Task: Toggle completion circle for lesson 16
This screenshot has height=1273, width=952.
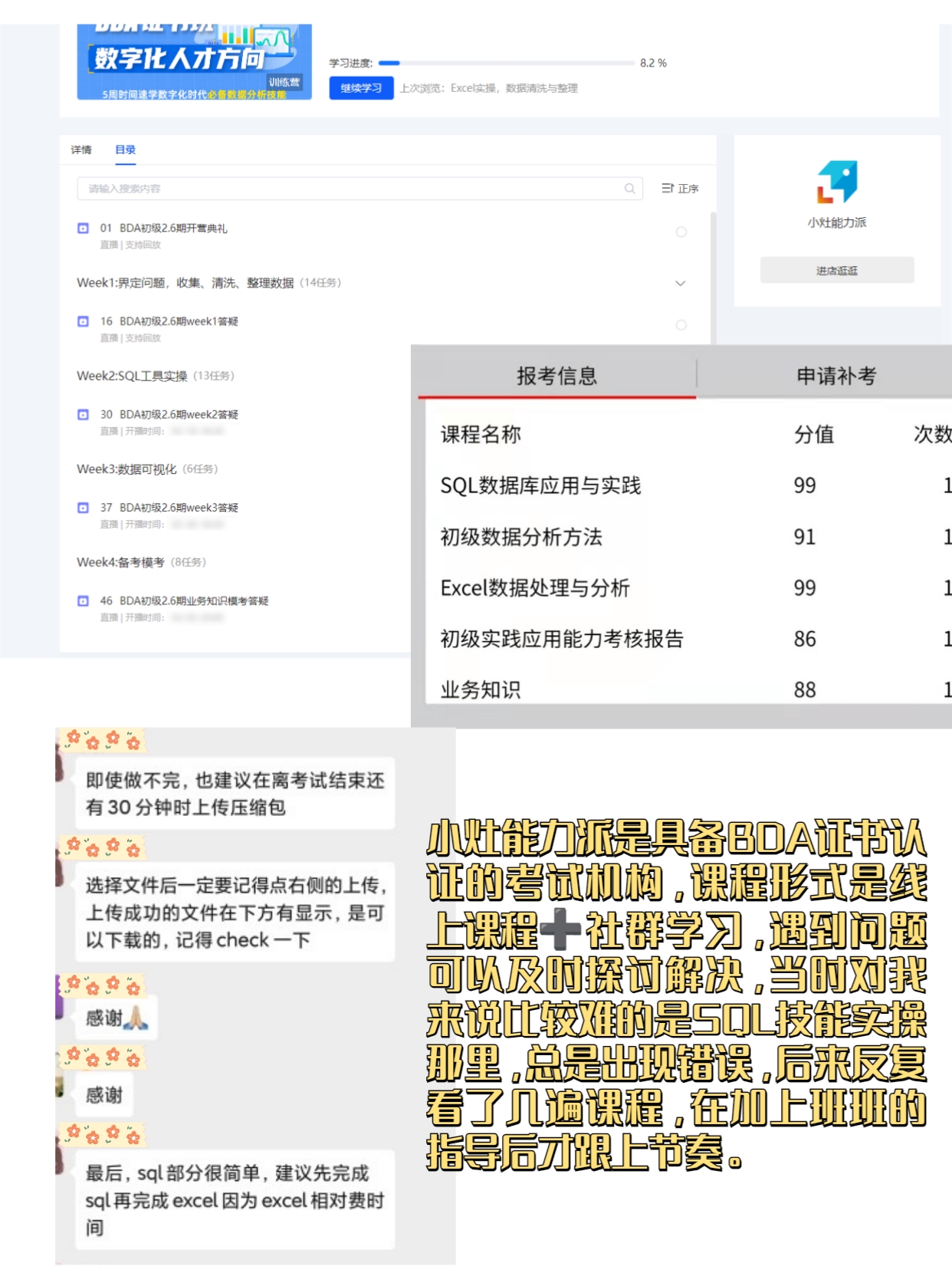Action: [x=681, y=325]
